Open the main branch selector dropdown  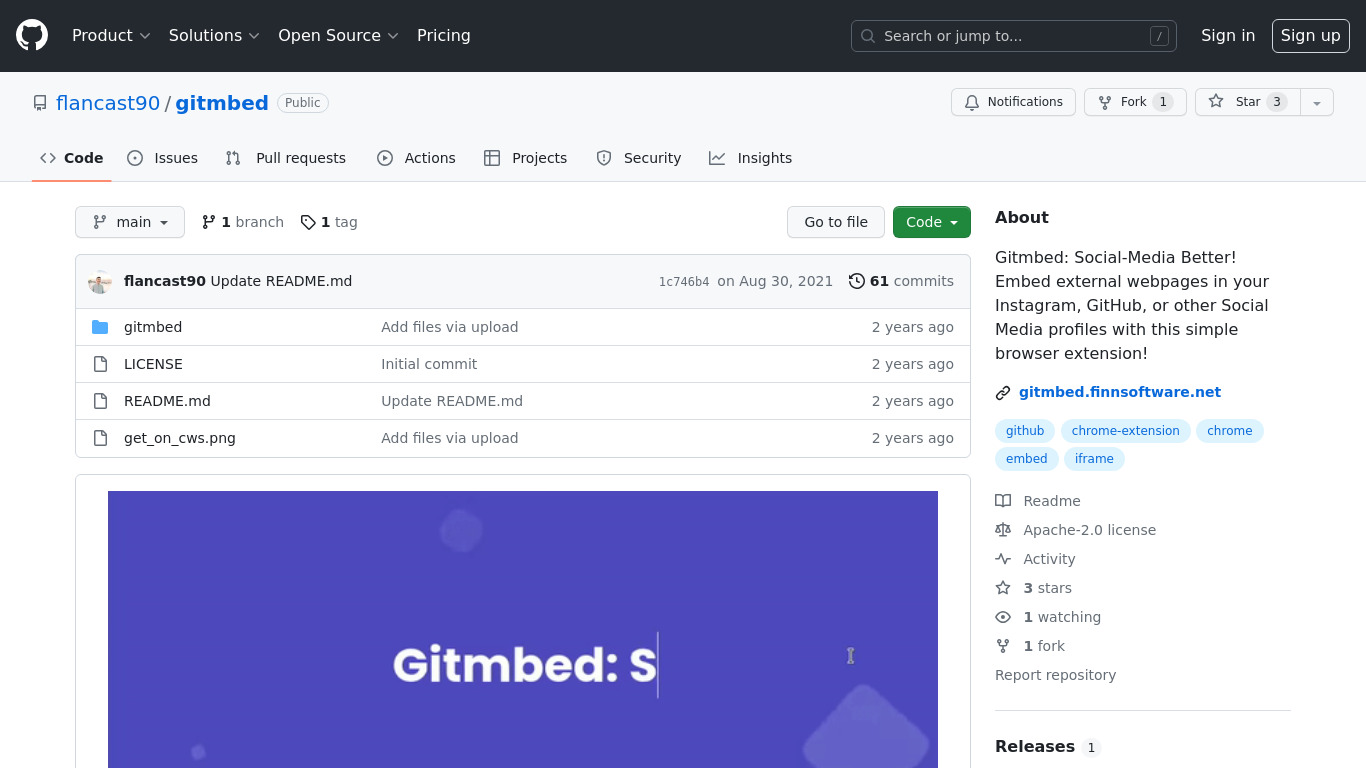click(x=130, y=222)
